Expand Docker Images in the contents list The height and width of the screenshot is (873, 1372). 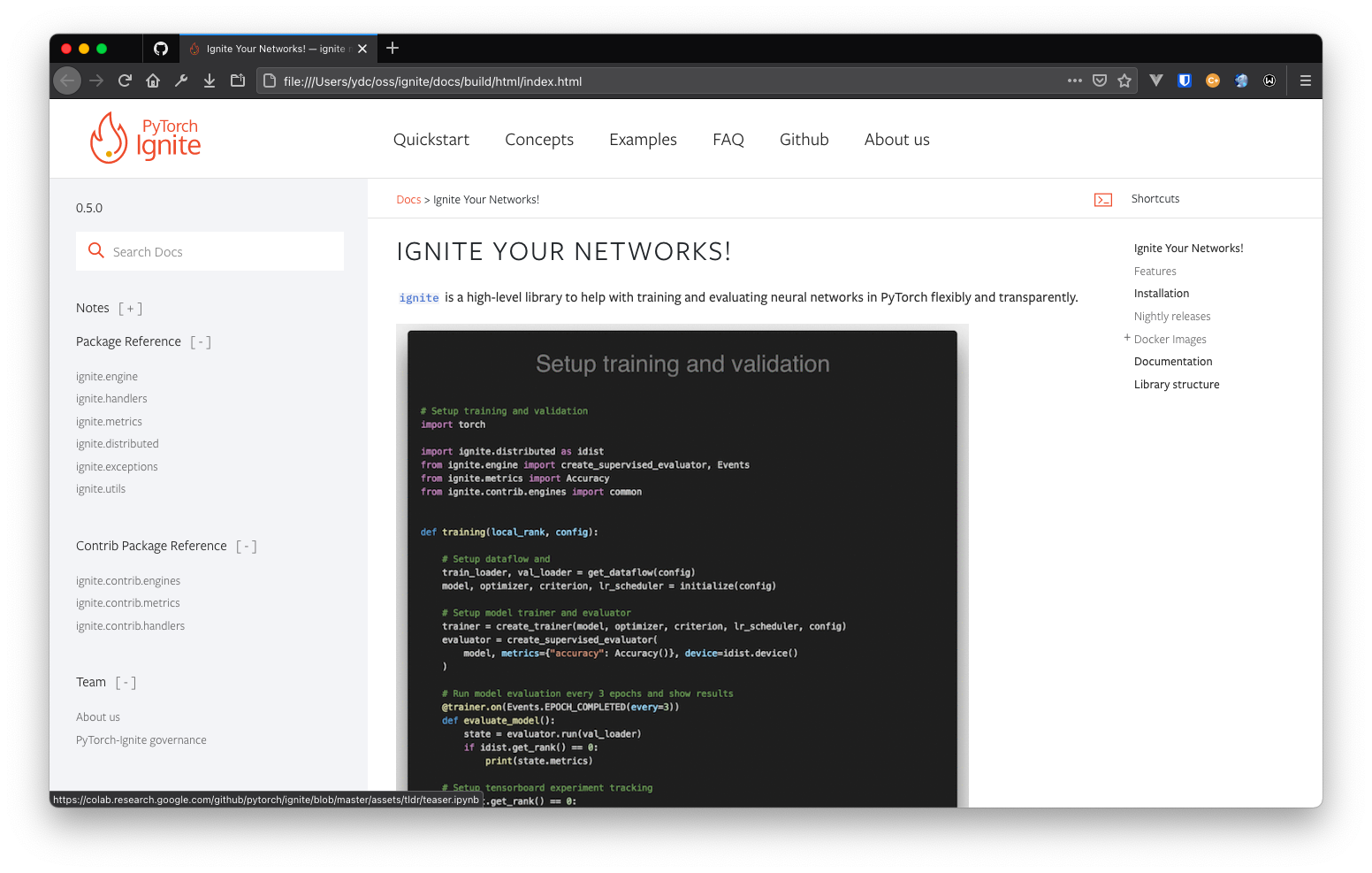click(x=1127, y=338)
